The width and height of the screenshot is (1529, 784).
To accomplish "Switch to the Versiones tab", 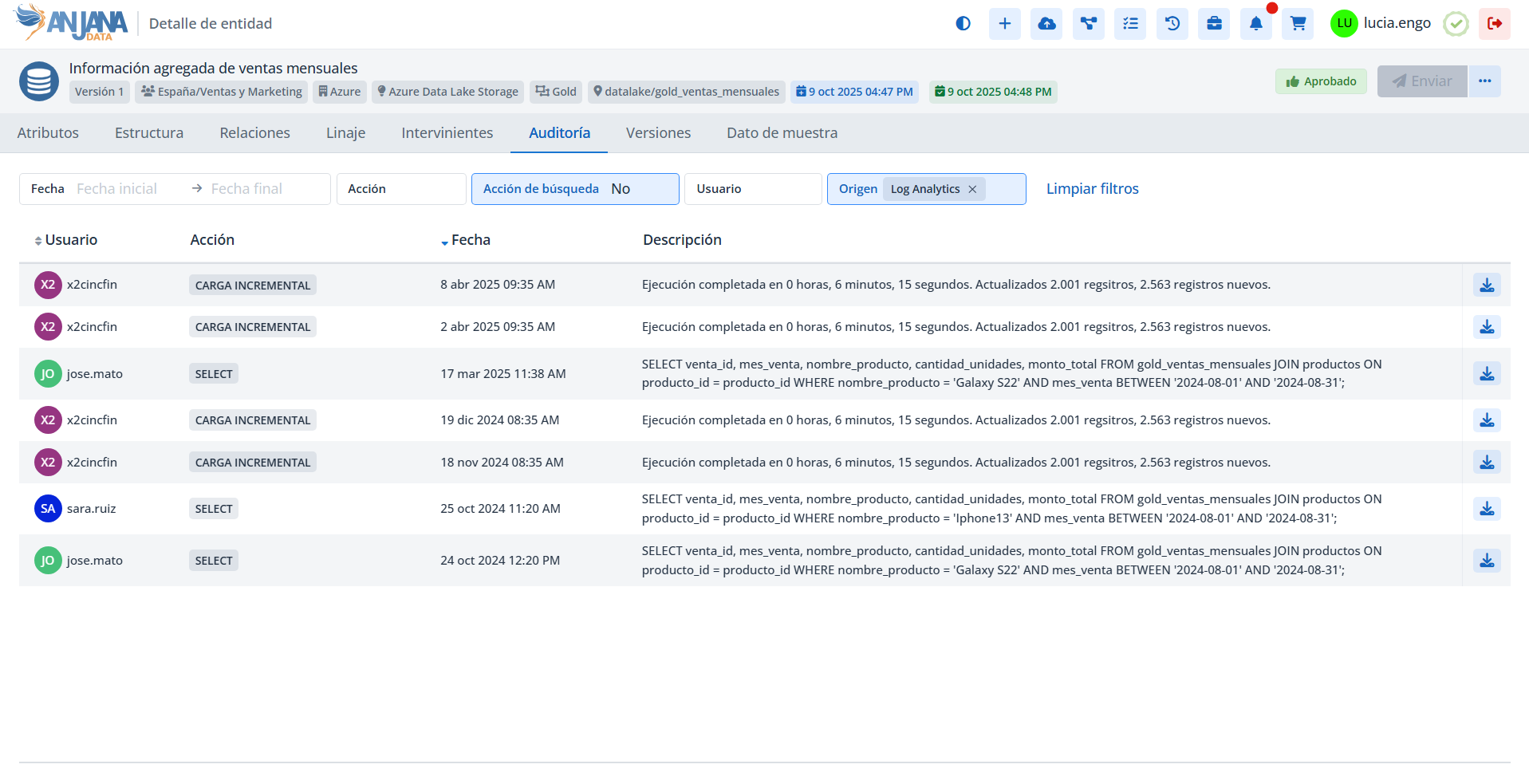I will coord(658,133).
